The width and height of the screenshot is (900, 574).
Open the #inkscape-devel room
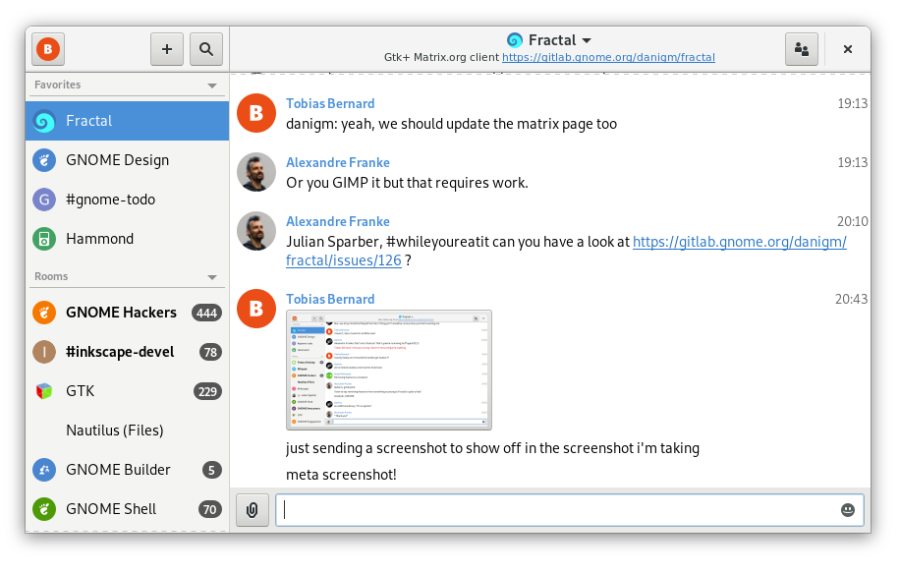coord(127,352)
